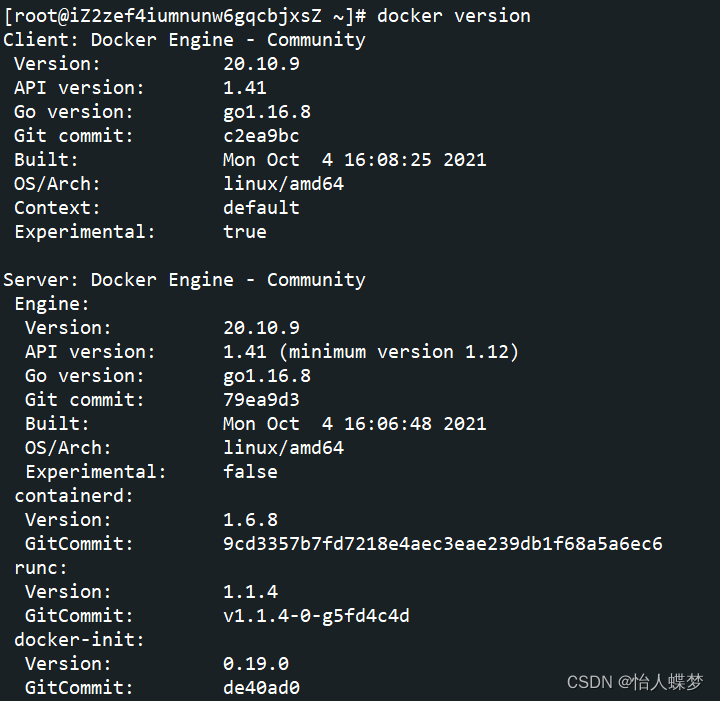Image resolution: width=720 pixels, height=701 pixels.
Task: Click the root shell prompt hostname
Action: click(185, 16)
